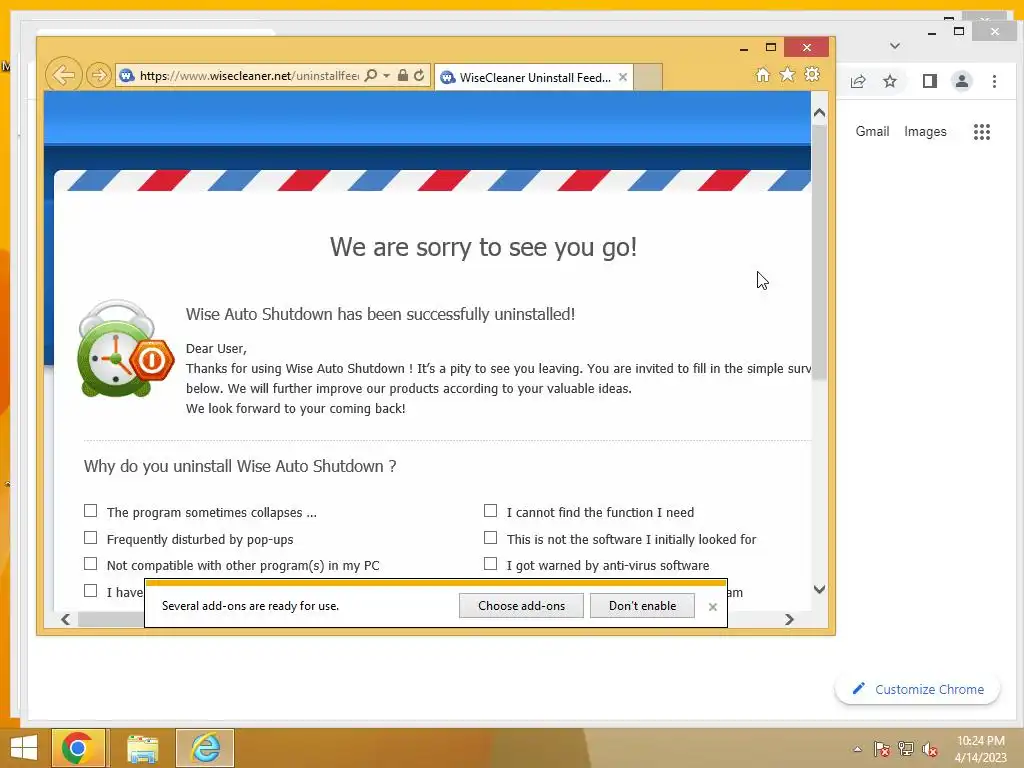Click Chrome share page icon
The height and width of the screenshot is (768, 1024).
[x=858, y=81]
